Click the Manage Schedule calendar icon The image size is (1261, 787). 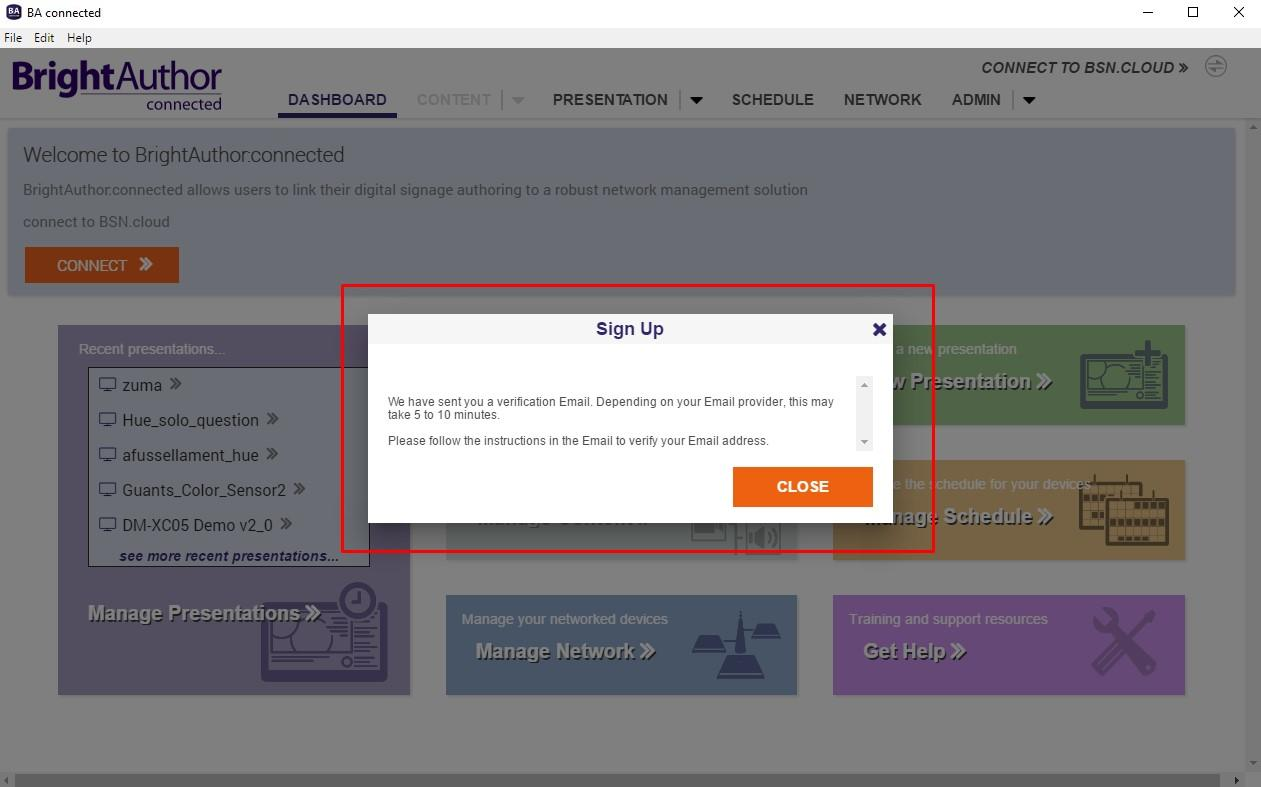pyautogui.click(x=1124, y=508)
